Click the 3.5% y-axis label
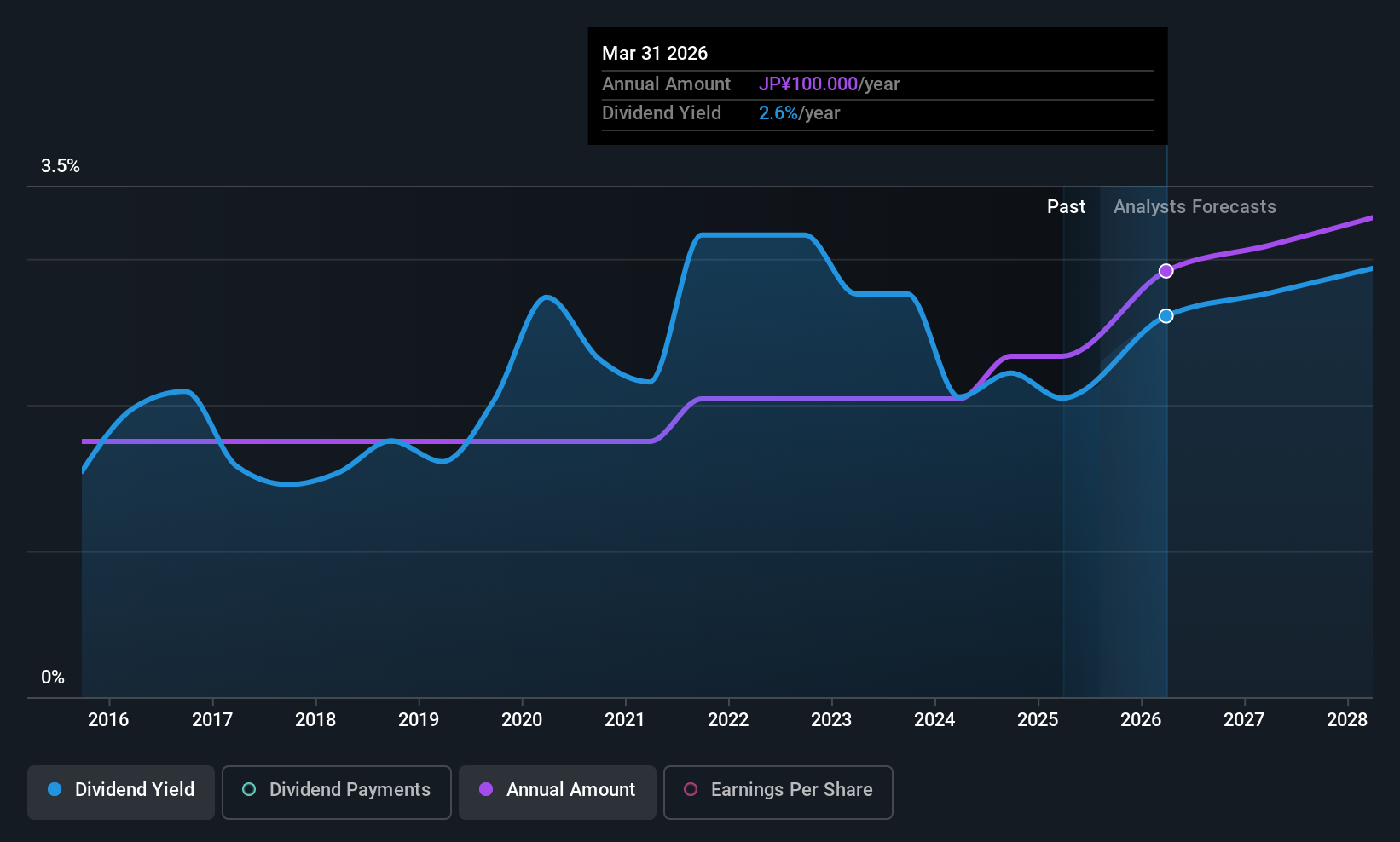 (x=61, y=166)
